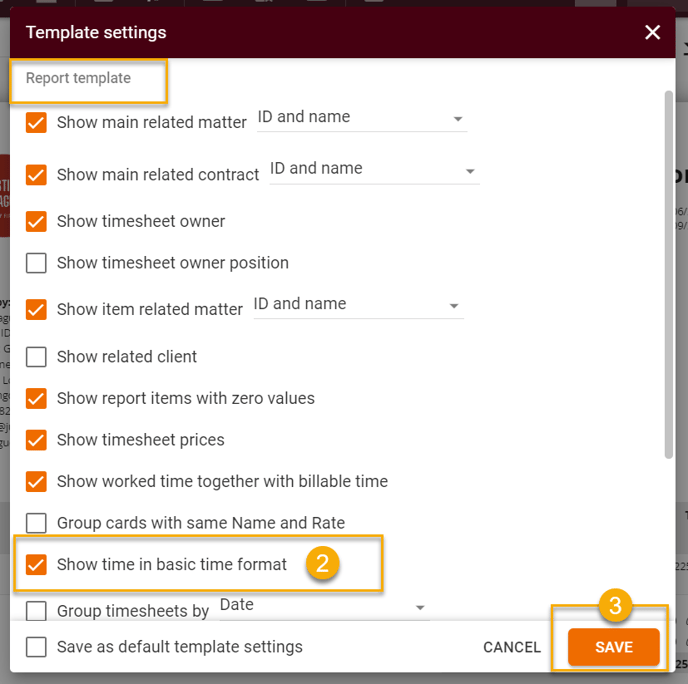Disable Show timesheet owner option
Image resolution: width=688 pixels, height=684 pixels.
click(x=36, y=221)
